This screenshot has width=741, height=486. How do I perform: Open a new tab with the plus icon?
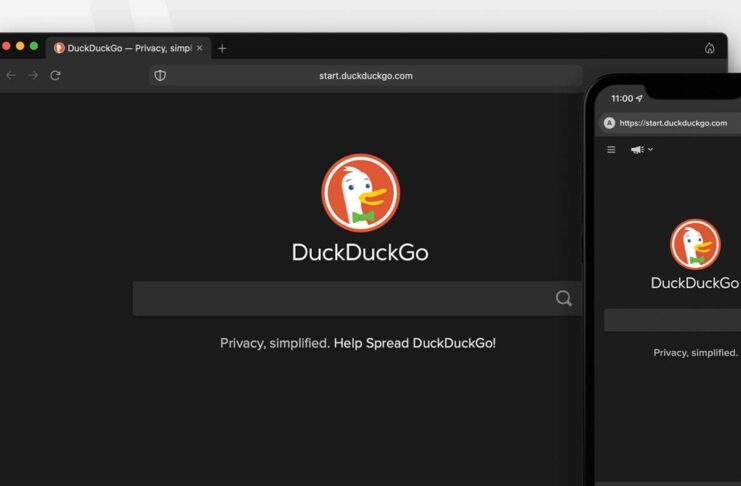tap(222, 48)
